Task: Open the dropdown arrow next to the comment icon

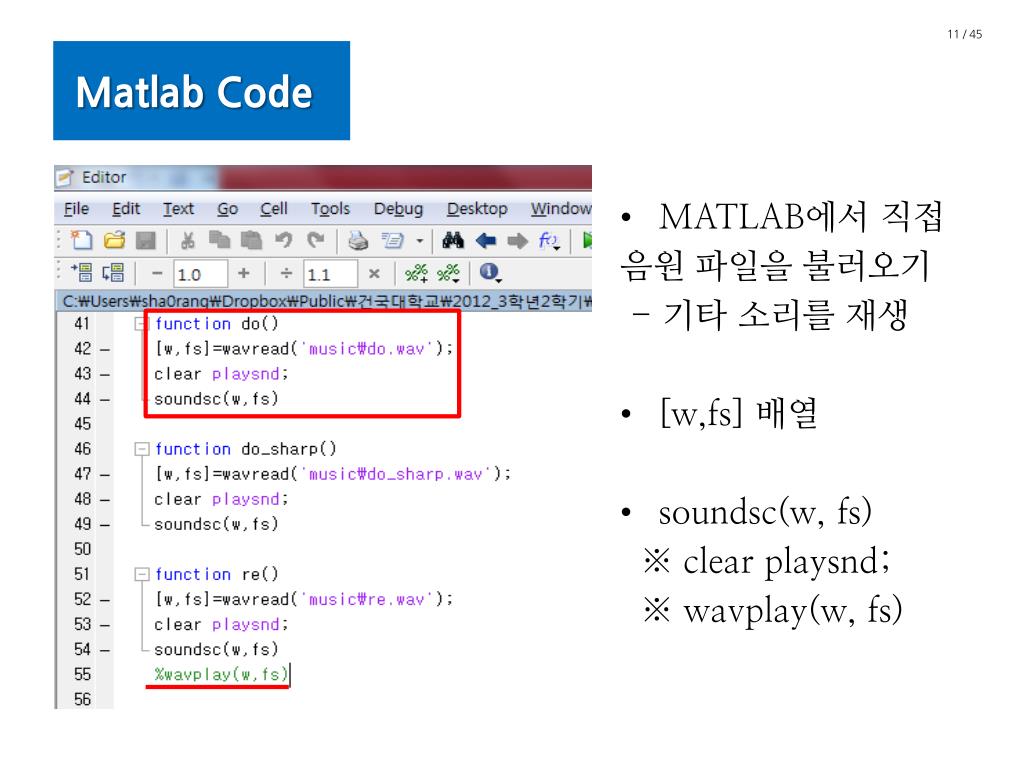Action: (x=419, y=242)
